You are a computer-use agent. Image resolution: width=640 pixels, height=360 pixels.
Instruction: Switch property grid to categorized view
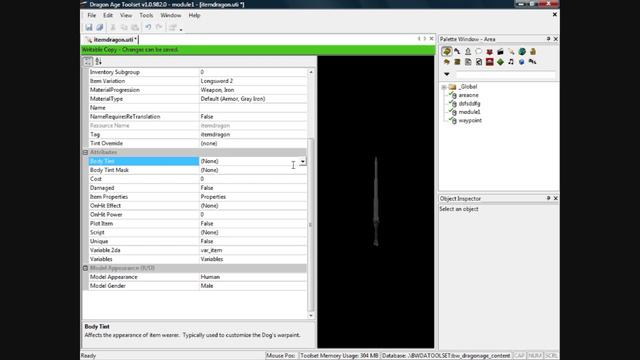click(x=88, y=61)
